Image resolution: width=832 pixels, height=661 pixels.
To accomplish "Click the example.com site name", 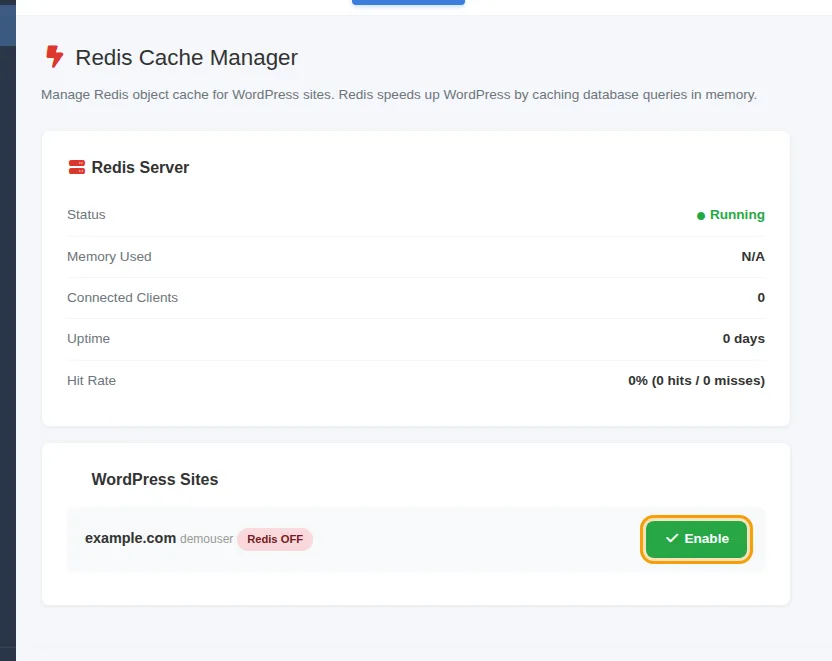I will tap(131, 538).
